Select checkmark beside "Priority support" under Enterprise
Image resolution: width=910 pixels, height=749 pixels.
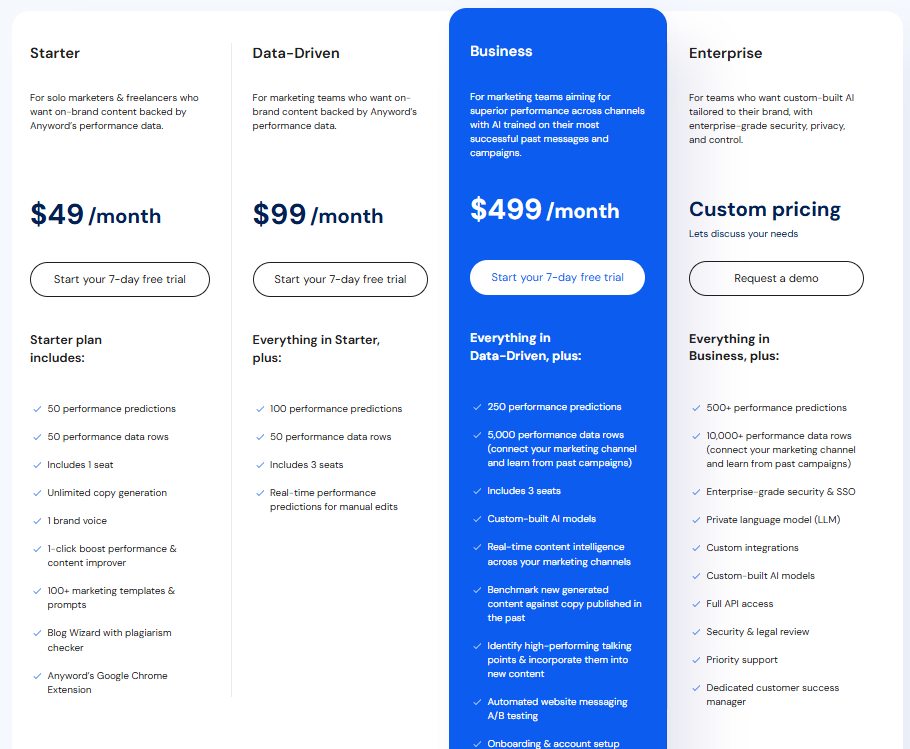pyautogui.click(x=696, y=659)
